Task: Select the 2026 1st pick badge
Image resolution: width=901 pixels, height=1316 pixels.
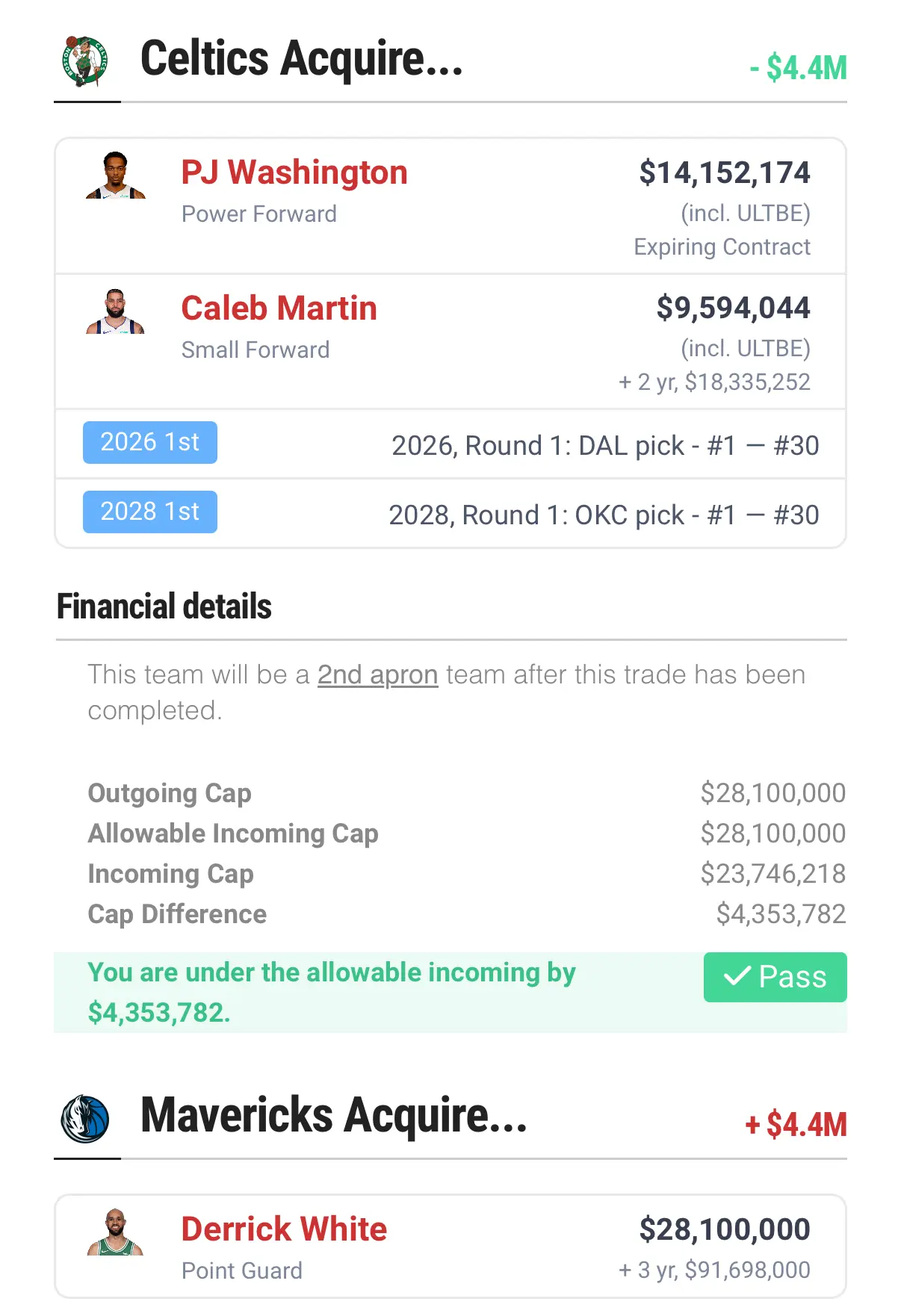Action: click(x=150, y=442)
